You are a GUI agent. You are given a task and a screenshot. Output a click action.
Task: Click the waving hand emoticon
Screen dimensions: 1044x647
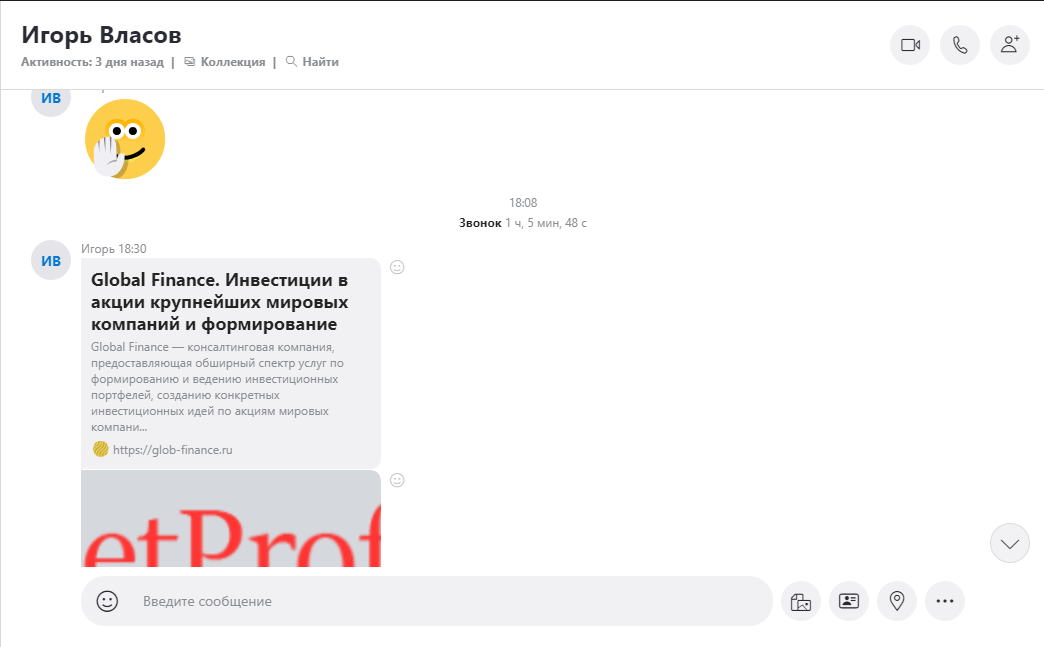click(125, 139)
